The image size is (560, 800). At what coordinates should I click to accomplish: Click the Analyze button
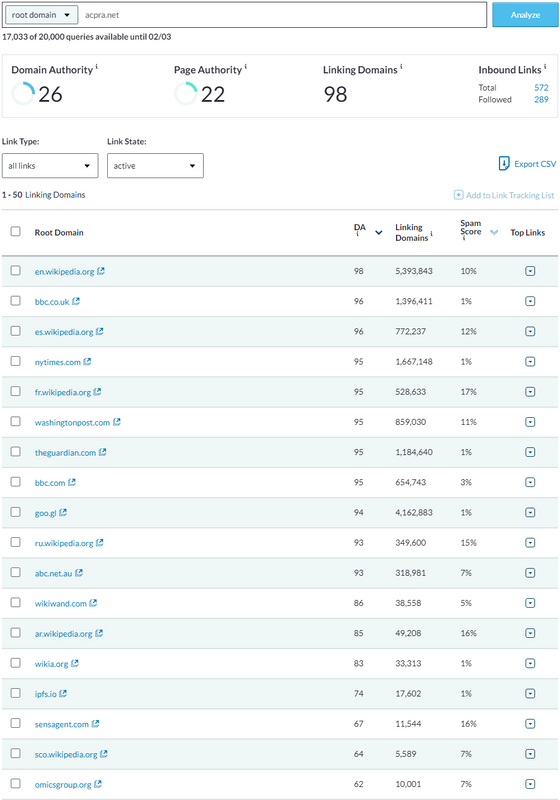coord(525,15)
